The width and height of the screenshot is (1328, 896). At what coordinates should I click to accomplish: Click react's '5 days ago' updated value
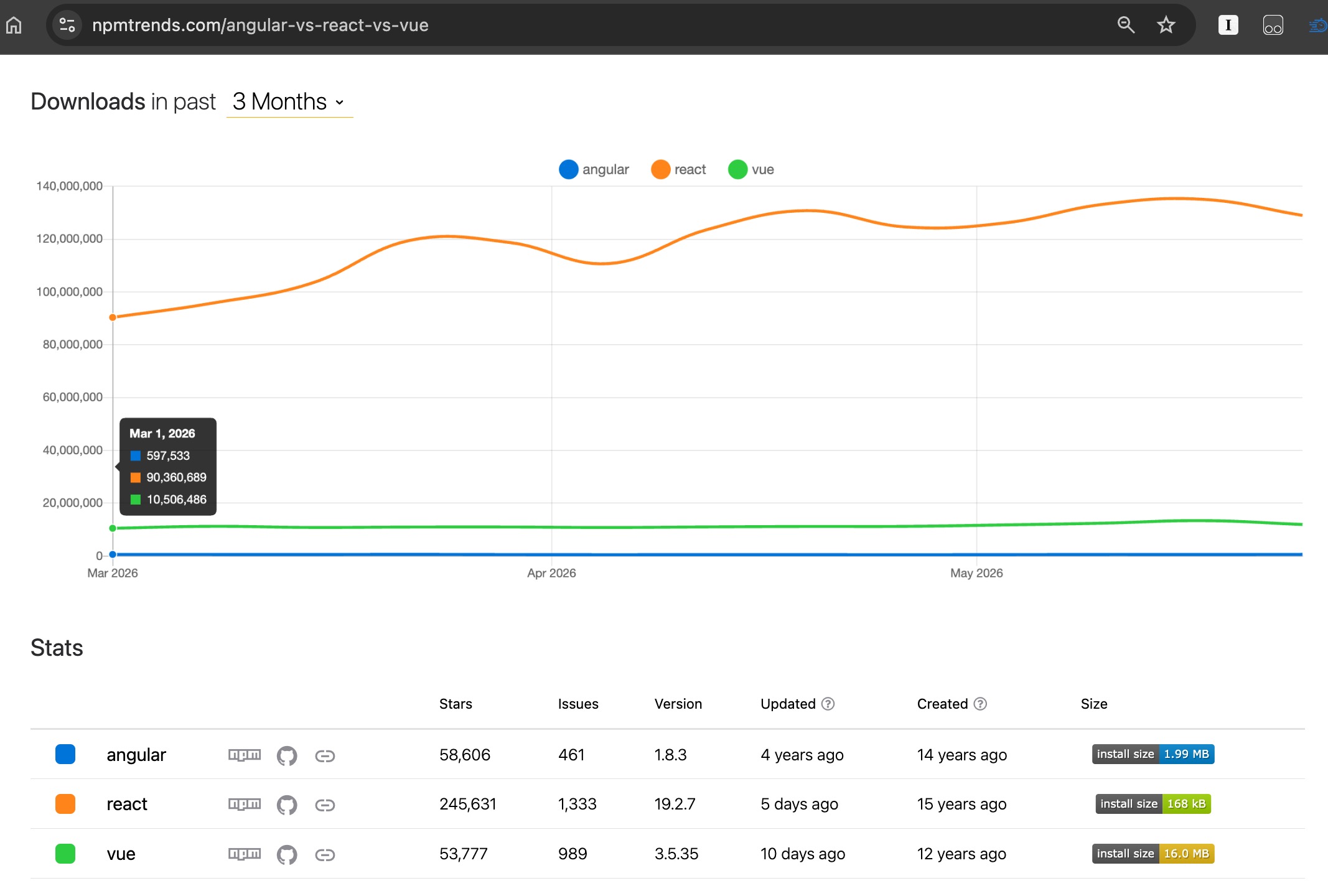click(x=799, y=804)
